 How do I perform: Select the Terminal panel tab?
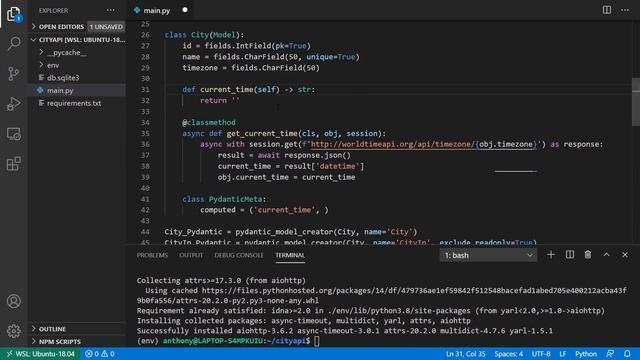click(x=290, y=255)
